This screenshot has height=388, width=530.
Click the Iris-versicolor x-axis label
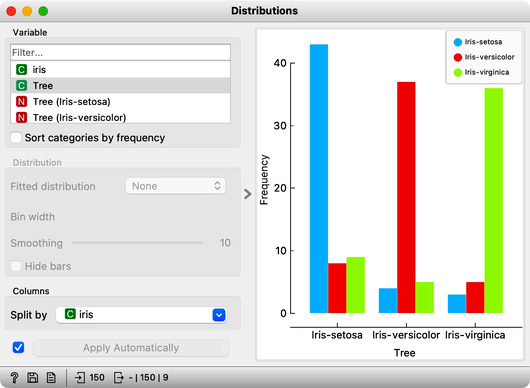[x=406, y=335]
